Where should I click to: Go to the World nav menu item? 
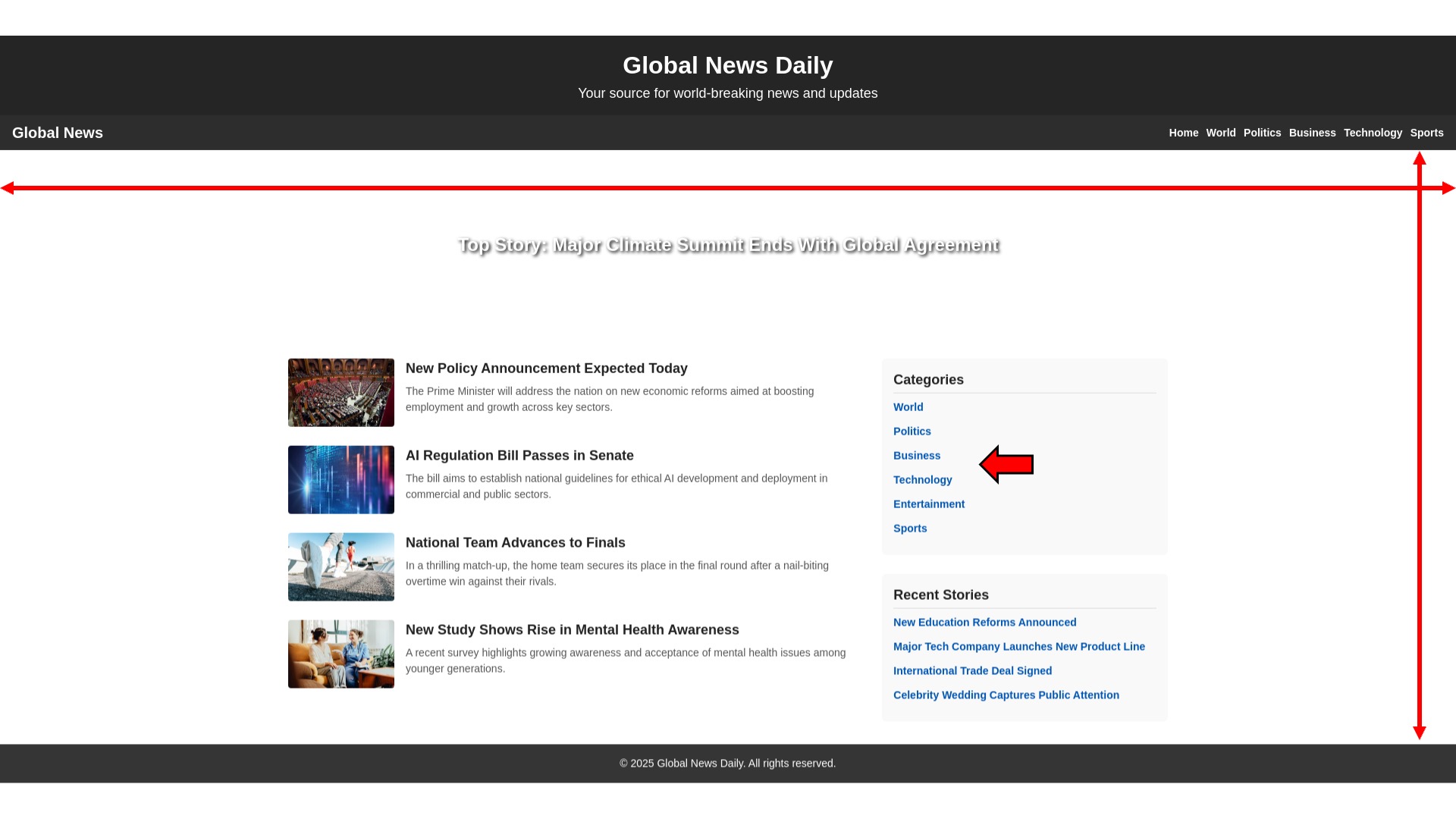coord(1220,133)
